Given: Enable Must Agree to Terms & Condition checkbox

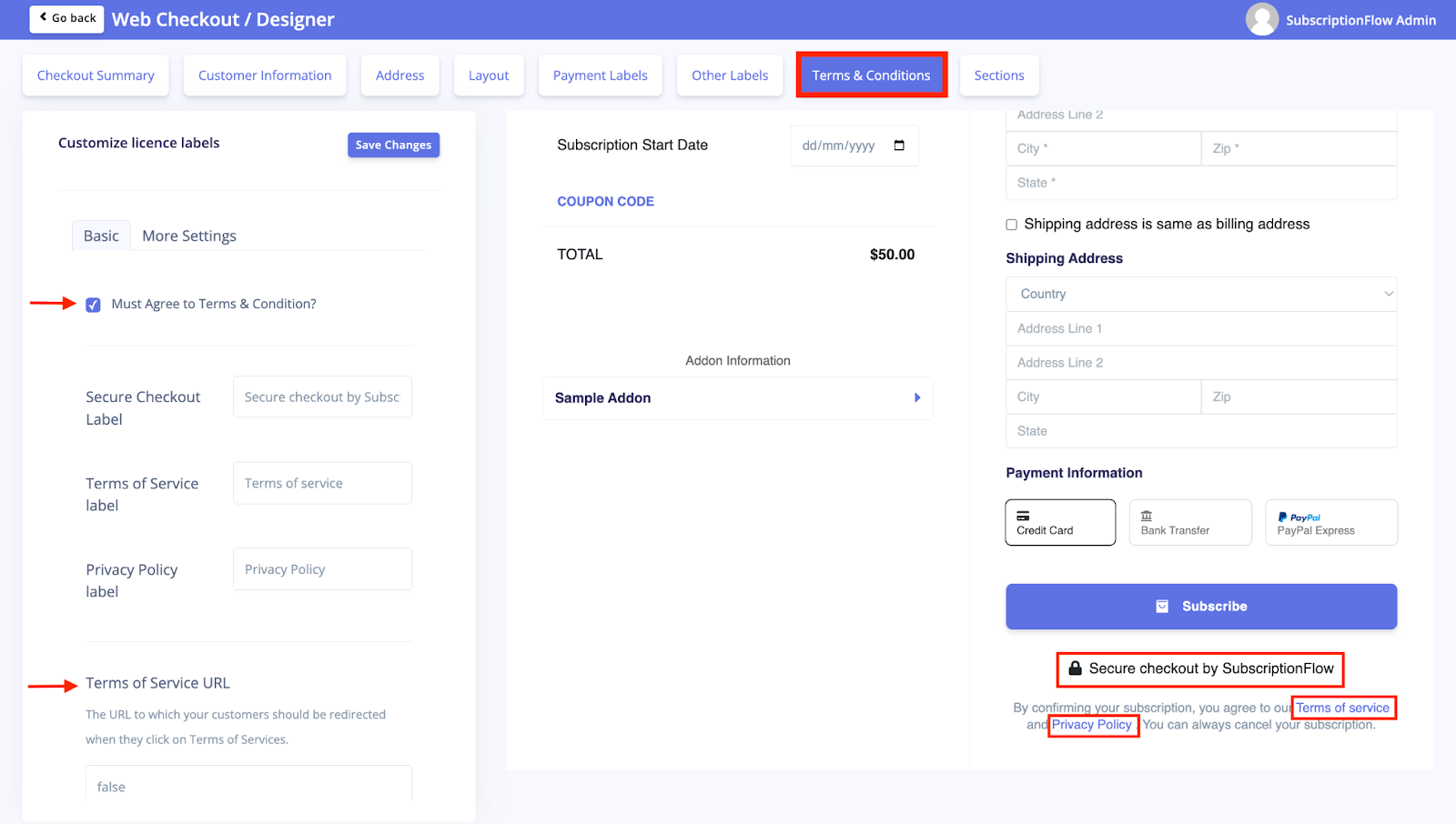Looking at the screenshot, I should [93, 305].
